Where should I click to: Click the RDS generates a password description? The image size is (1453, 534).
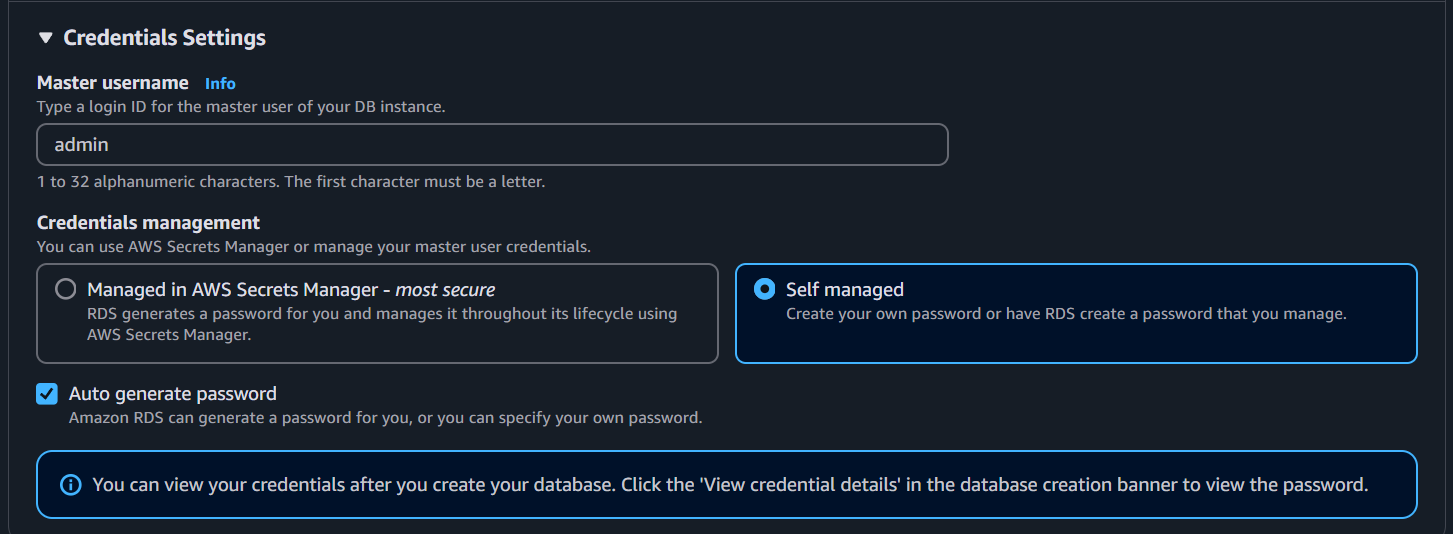point(382,325)
